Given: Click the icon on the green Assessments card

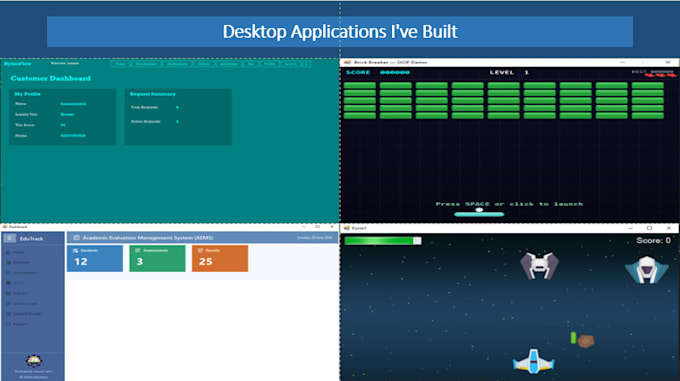Looking at the screenshot, I should click(x=138, y=251).
